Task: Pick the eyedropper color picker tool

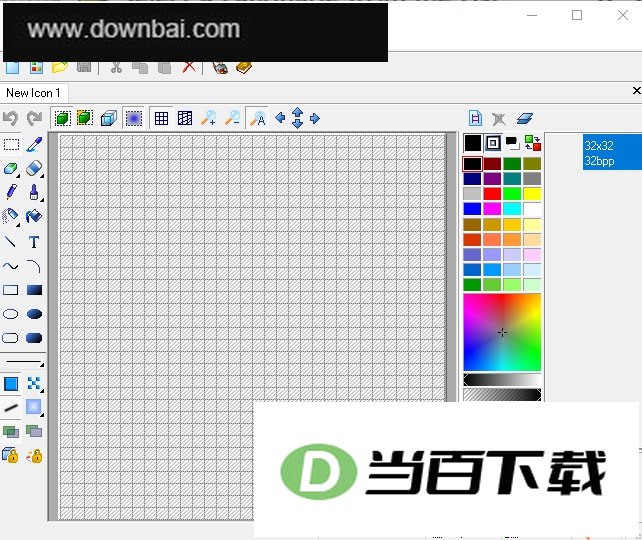Action: click(x=34, y=144)
